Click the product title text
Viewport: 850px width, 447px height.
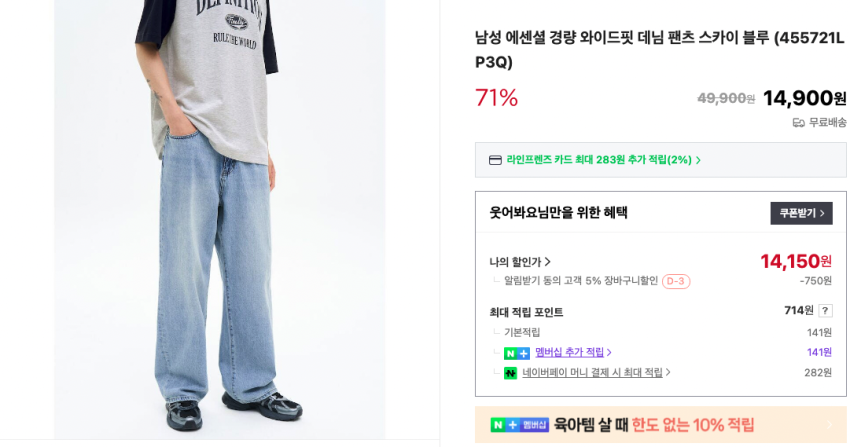659,50
